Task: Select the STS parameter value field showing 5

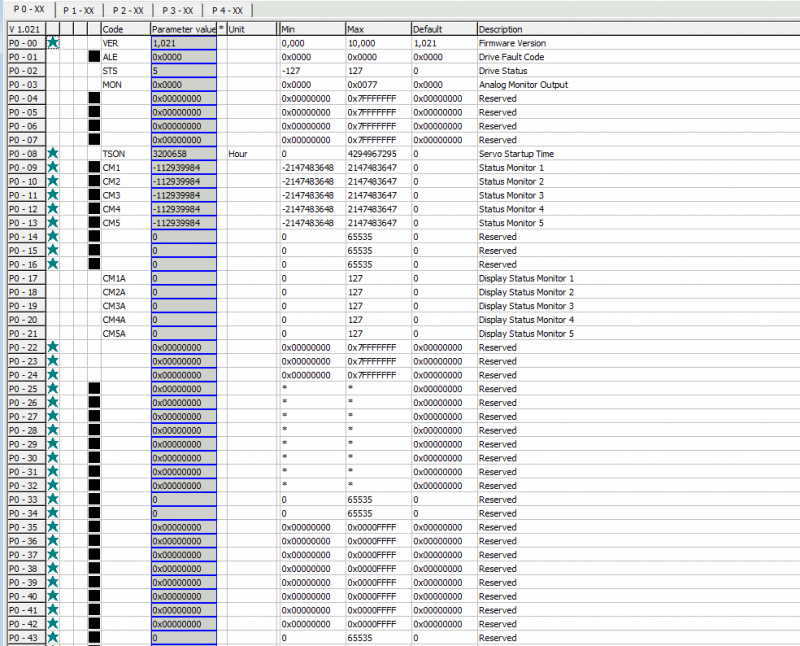Action: point(183,71)
